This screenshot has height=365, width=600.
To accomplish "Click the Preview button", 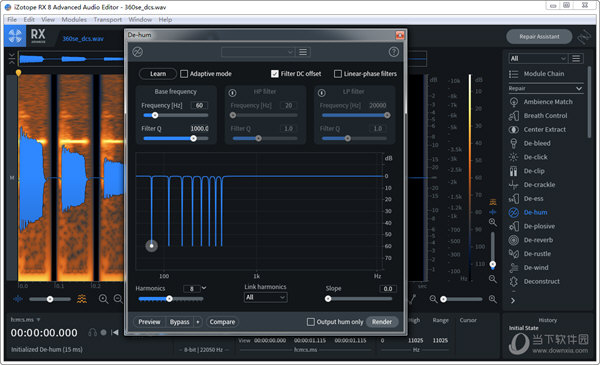I will click(x=149, y=322).
